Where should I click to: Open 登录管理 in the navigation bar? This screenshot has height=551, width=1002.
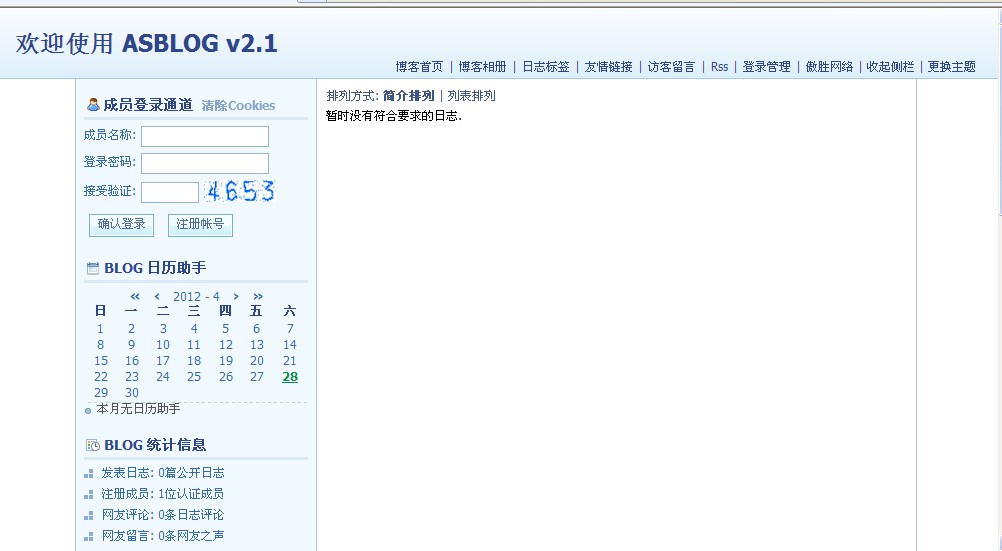click(766, 66)
